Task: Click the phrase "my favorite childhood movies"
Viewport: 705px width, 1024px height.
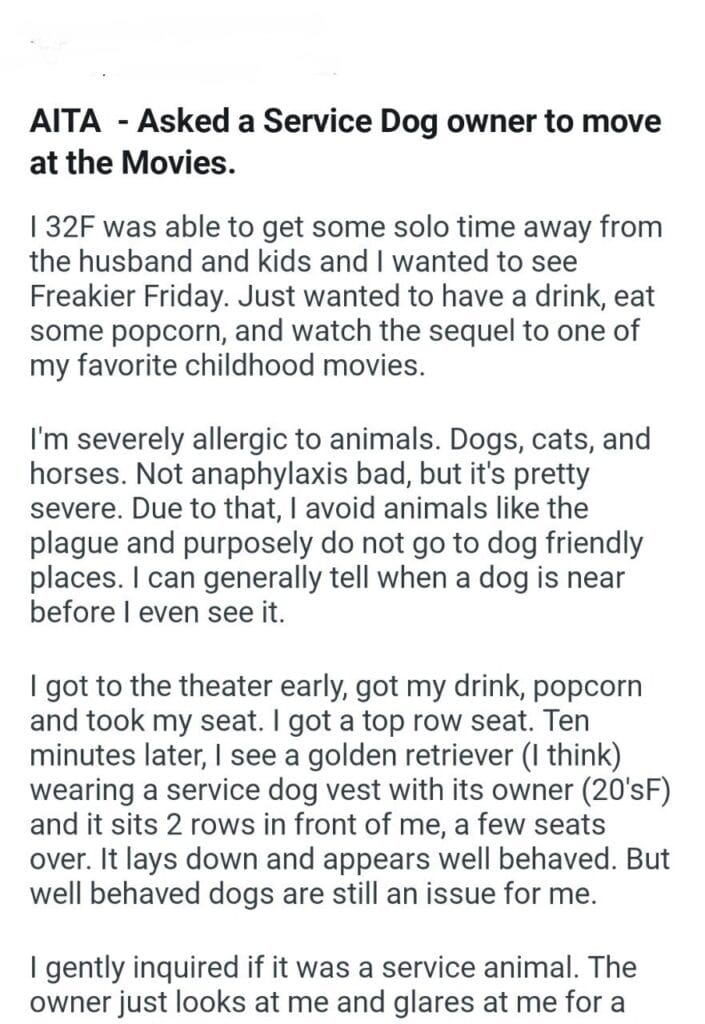Action: (x=225, y=364)
